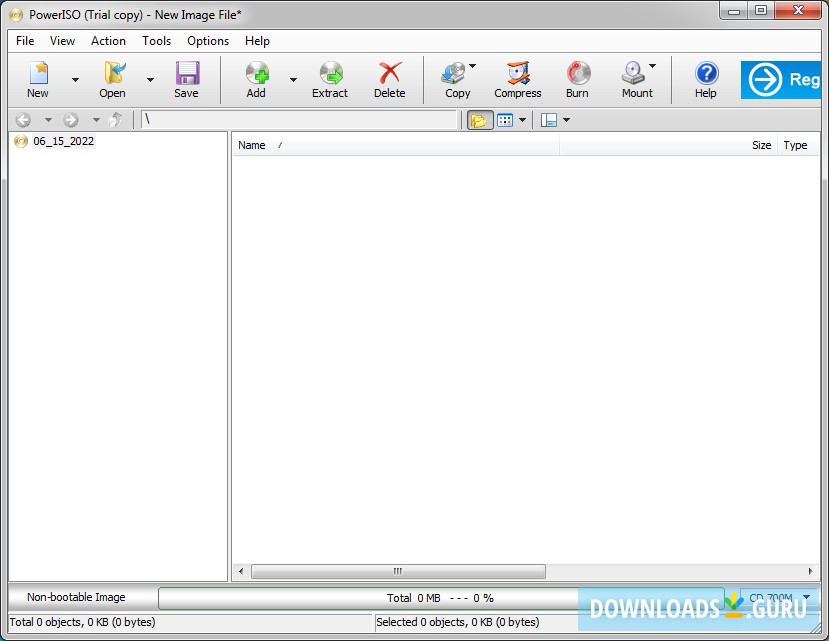Screen dimensions: 829x641
Task: Open the View menu
Action: click(62, 41)
